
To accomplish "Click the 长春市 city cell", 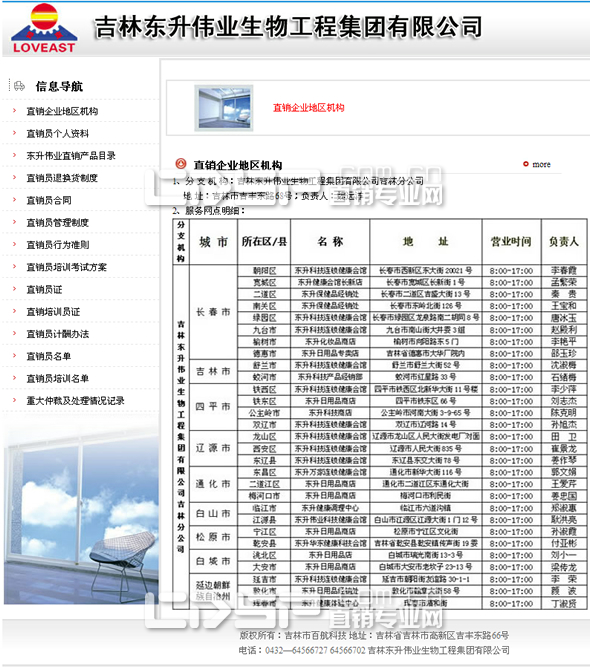I will click(x=213, y=312).
